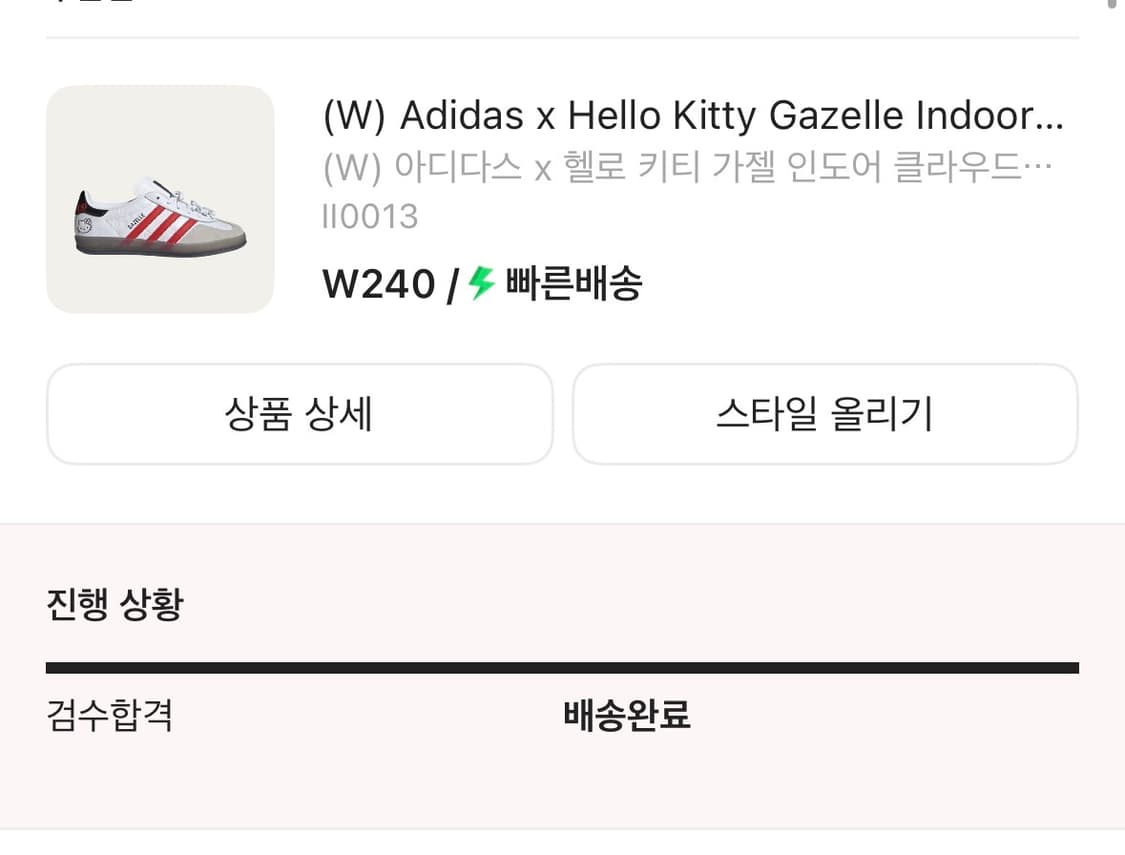Open the 진행 상황 progress section header
The image size is (1125, 855).
click(117, 602)
